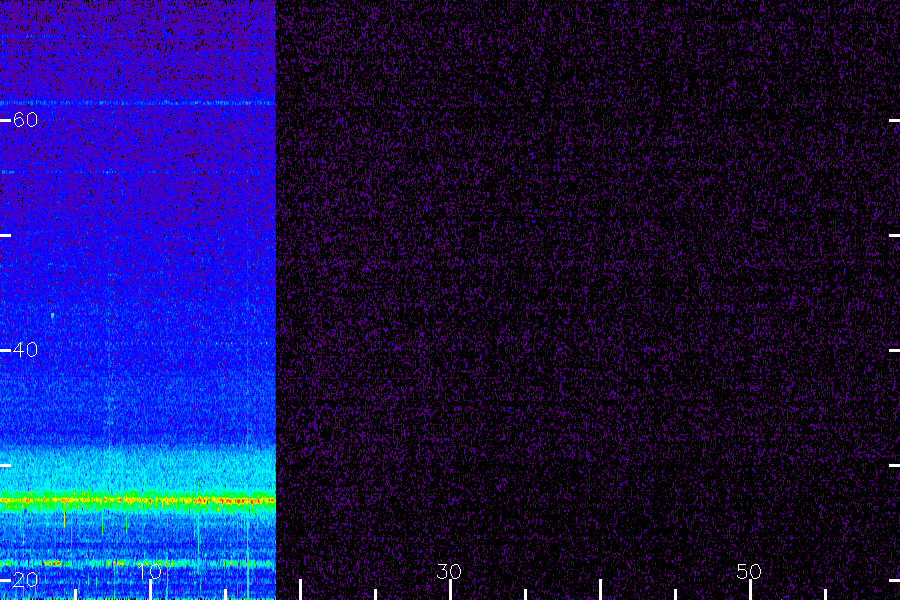Click the "50" horizontal axis label
The height and width of the screenshot is (600, 900).
pos(749,571)
